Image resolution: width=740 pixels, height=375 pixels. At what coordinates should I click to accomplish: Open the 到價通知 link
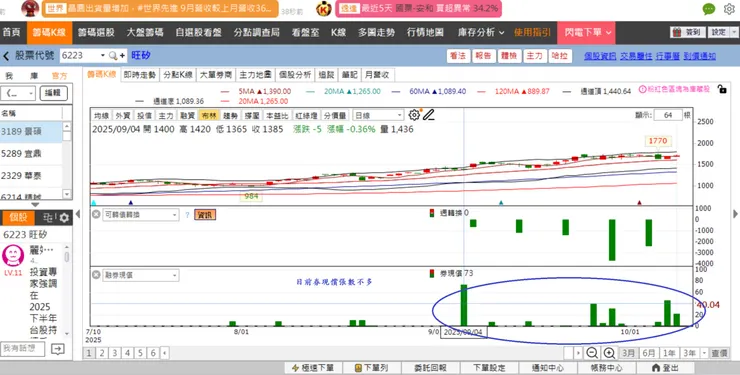tap(699, 56)
